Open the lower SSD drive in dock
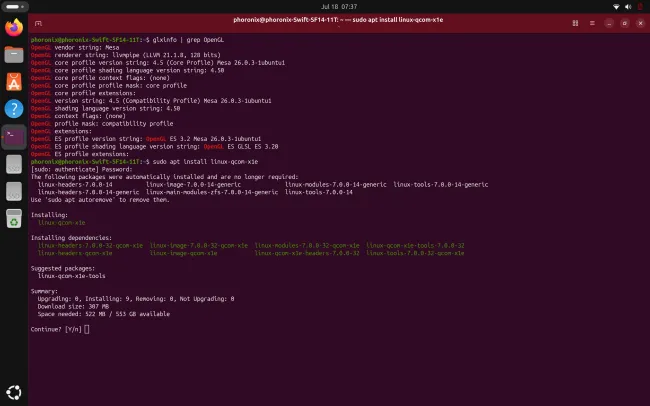 14,192
